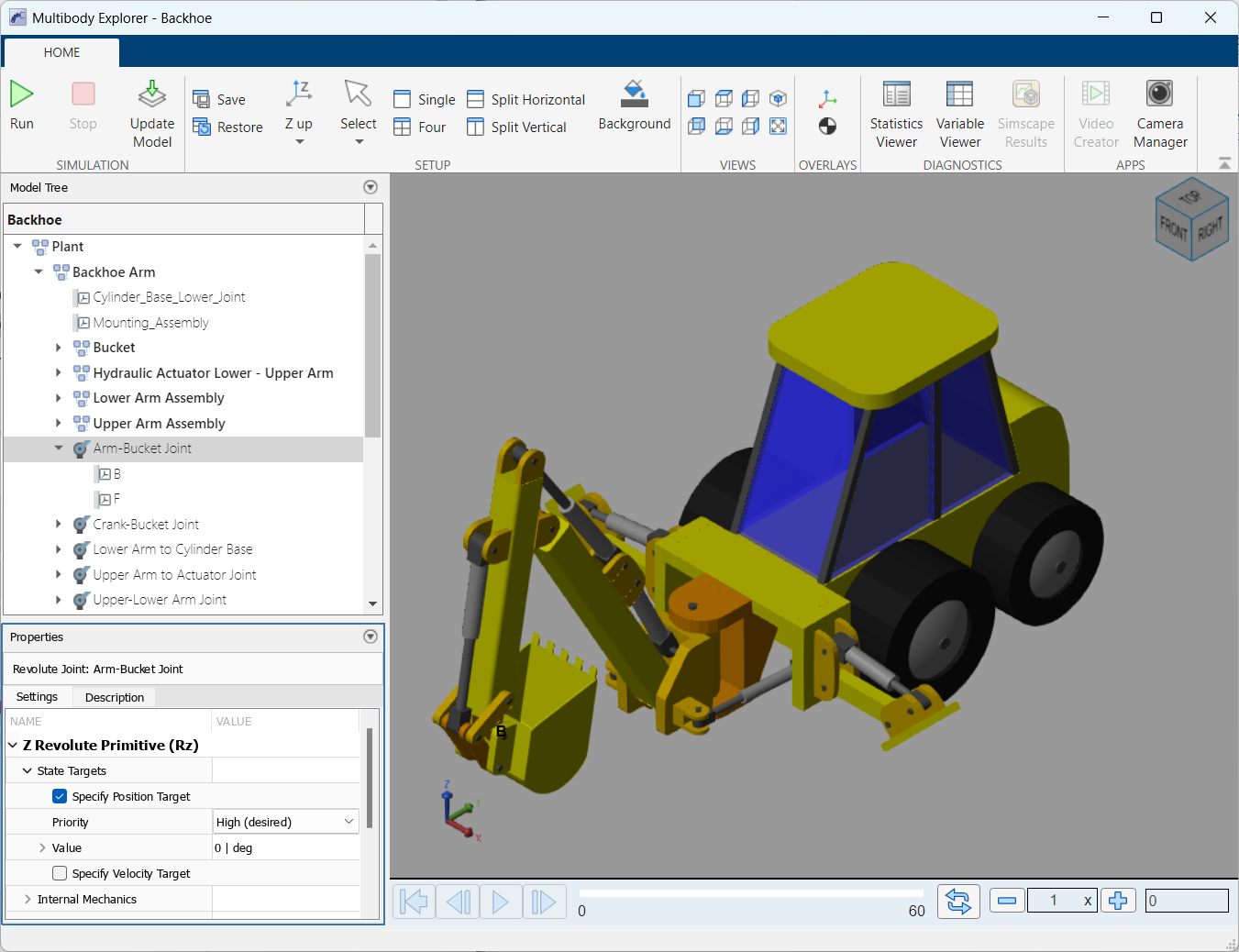Expand the Internal Mechanics section
The height and width of the screenshot is (952, 1239).
28,899
